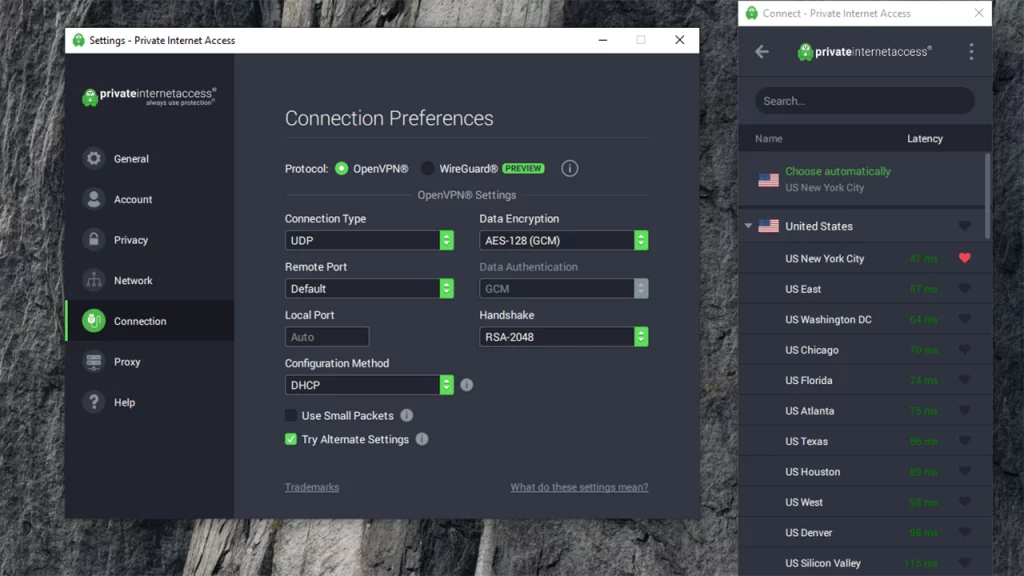This screenshot has width=1024, height=576.
Task: Unfavorite US New York City red heart
Action: click(965, 258)
